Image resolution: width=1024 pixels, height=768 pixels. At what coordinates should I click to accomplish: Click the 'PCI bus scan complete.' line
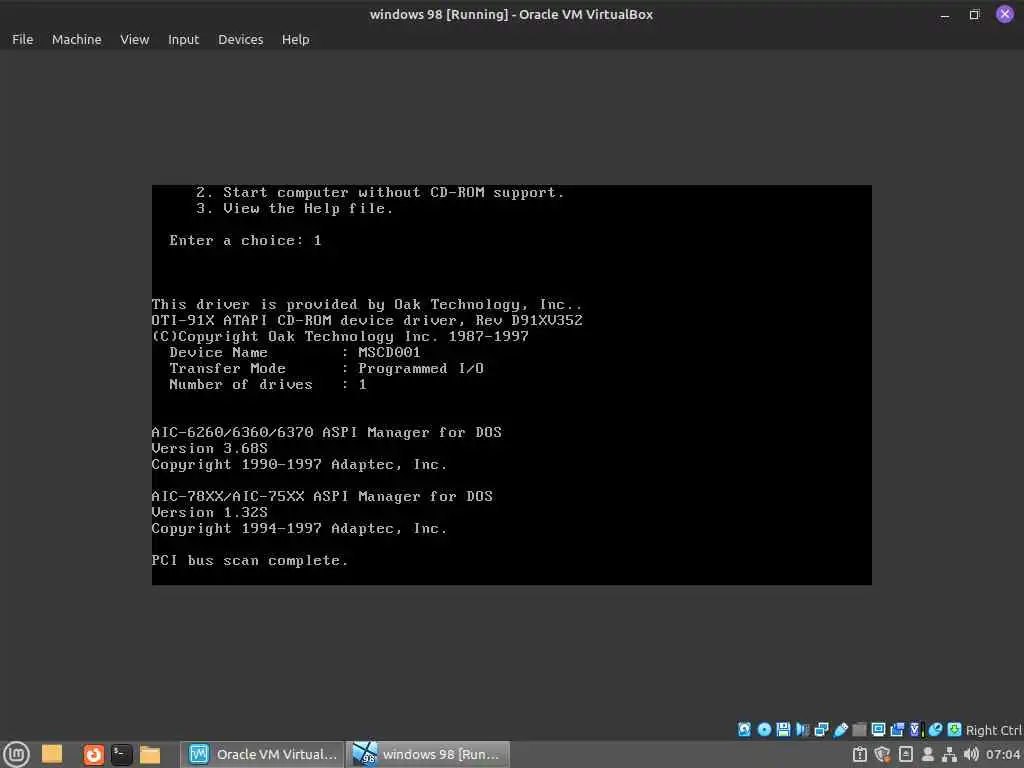click(x=249, y=560)
